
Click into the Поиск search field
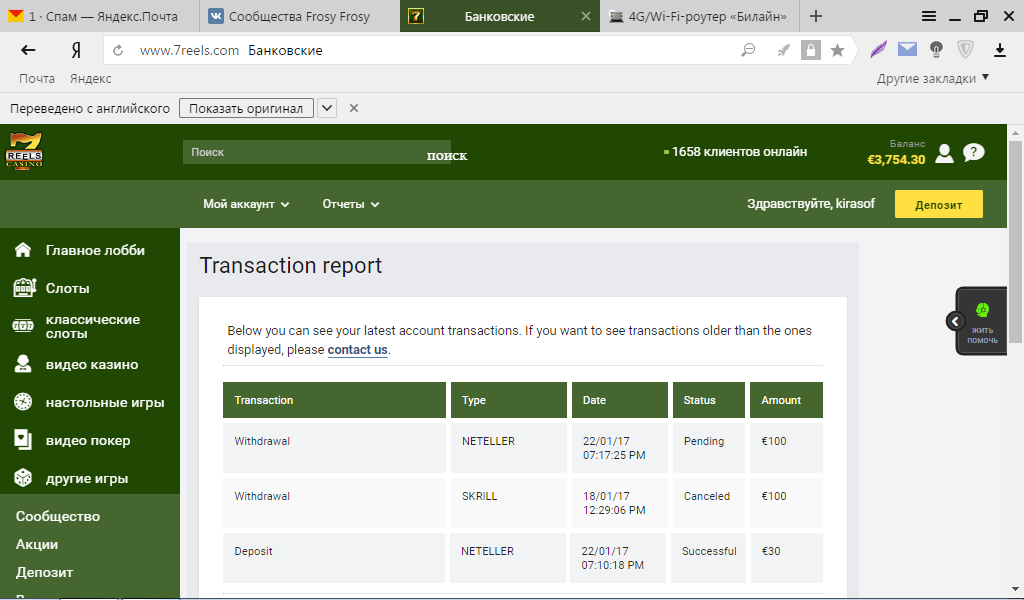(300, 152)
